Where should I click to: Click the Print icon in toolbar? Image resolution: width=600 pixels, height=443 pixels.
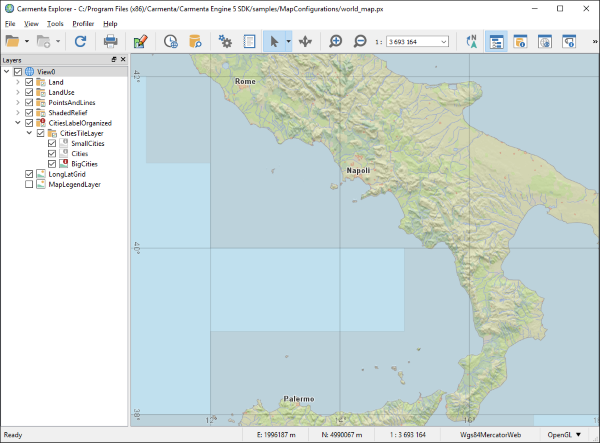(111, 42)
